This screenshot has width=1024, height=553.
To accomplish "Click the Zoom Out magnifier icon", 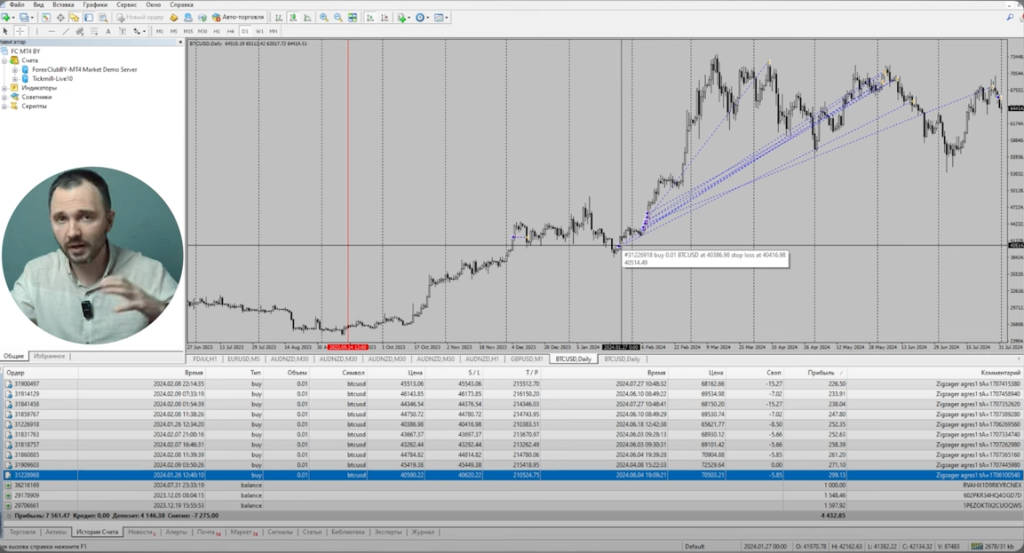I will click(x=338, y=18).
